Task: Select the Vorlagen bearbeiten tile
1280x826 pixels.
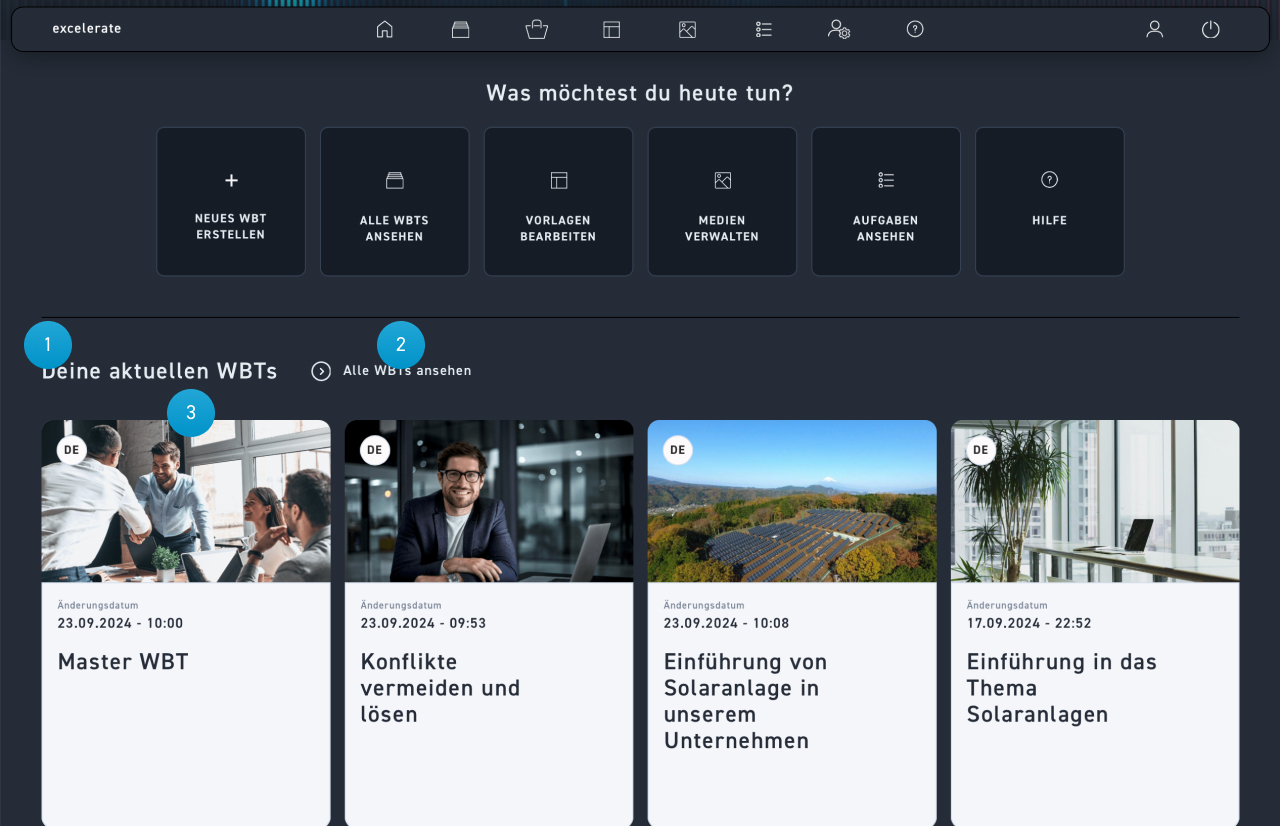Action: point(558,201)
